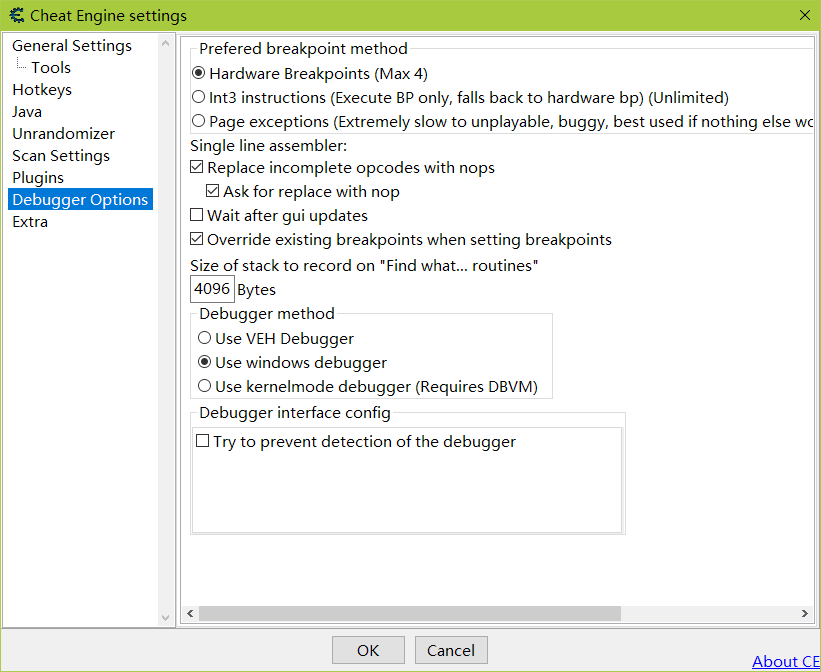Click the stack size 4096 input field
The image size is (821, 672).
212,289
